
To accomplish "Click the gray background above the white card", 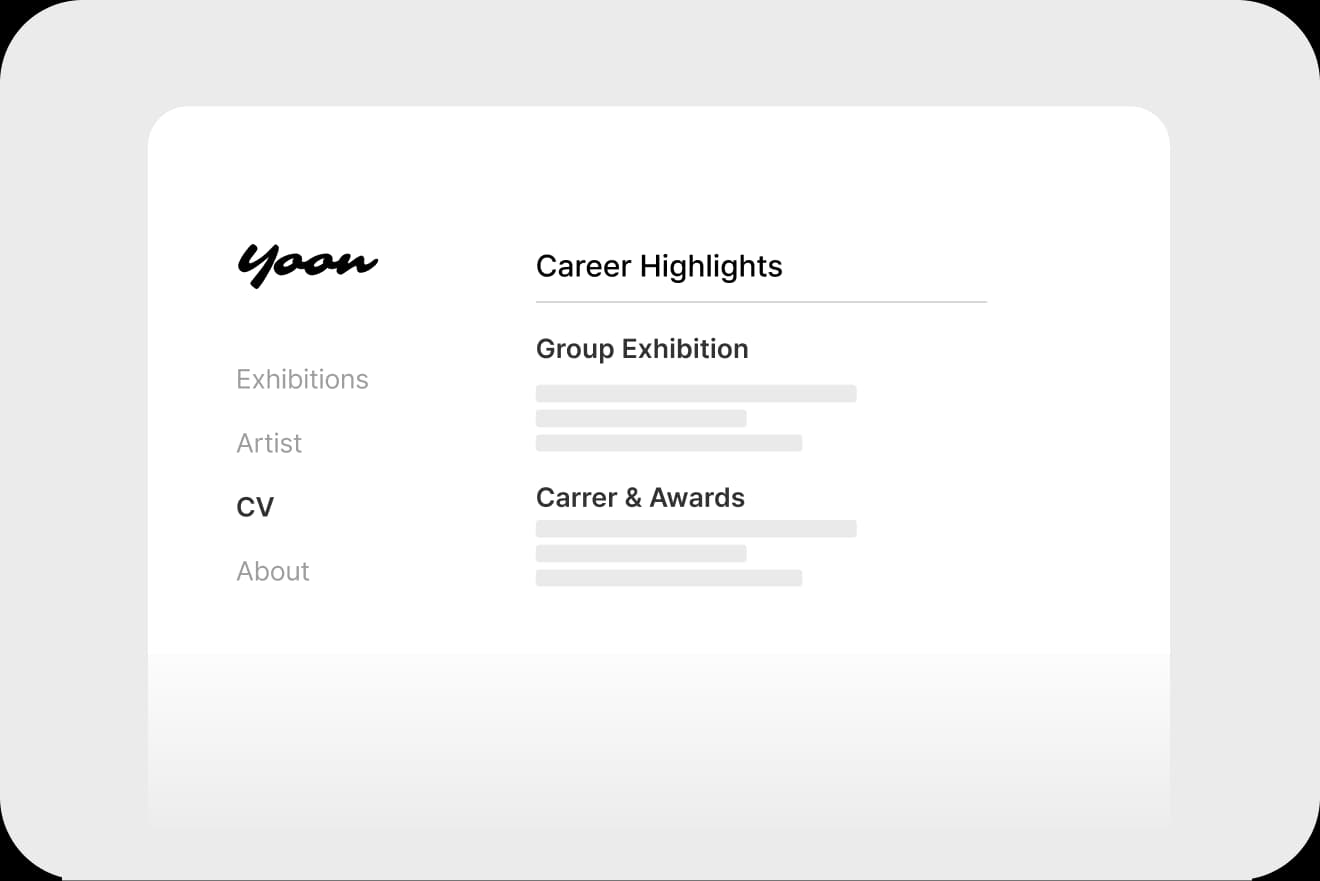I will (658, 52).
